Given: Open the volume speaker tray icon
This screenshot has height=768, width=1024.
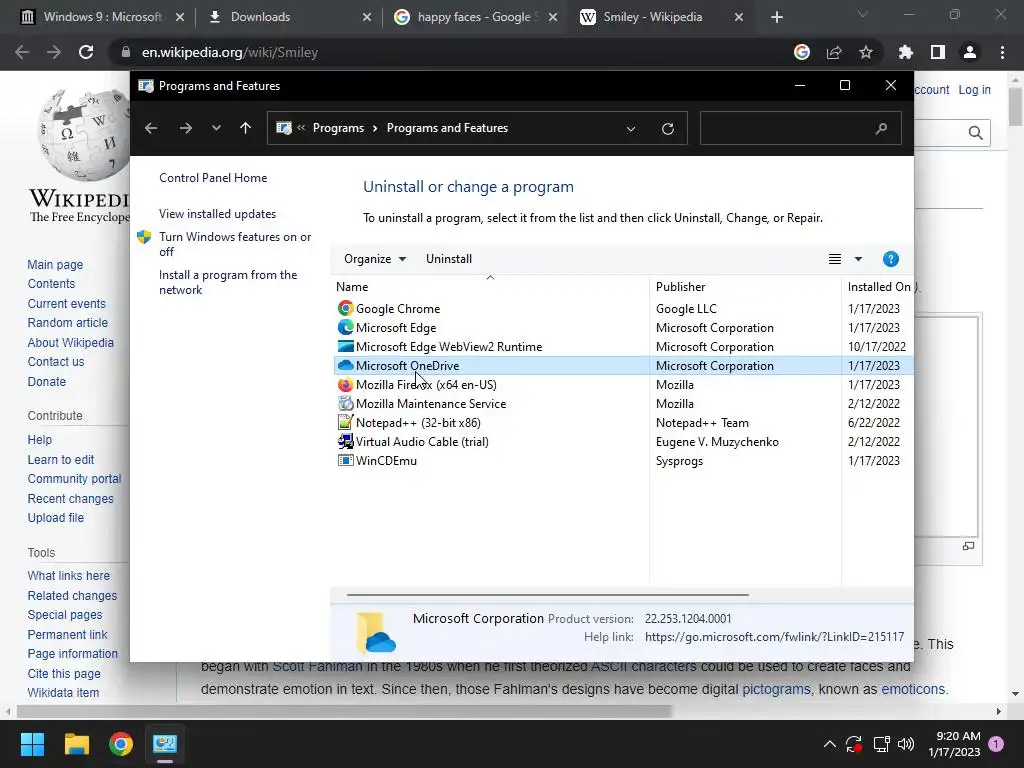Looking at the screenshot, I should point(906,744).
